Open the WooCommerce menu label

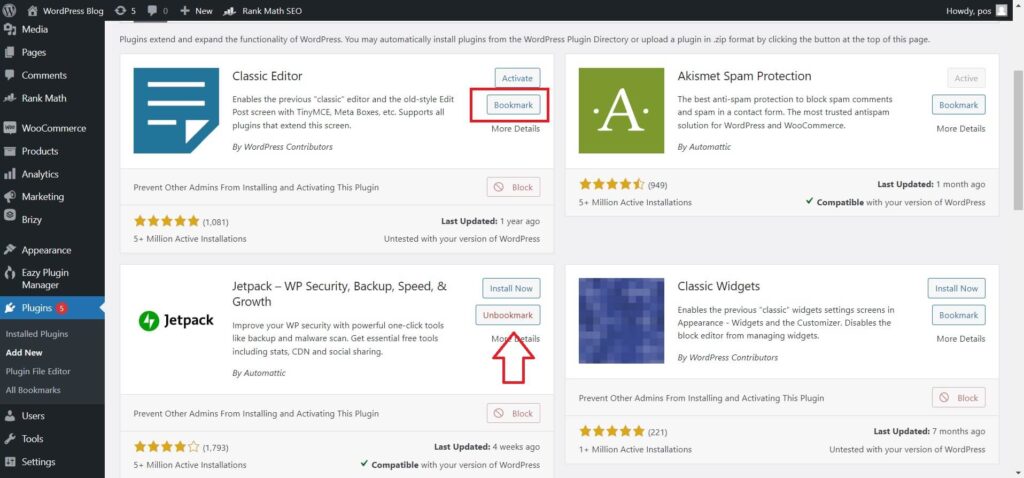point(54,128)
